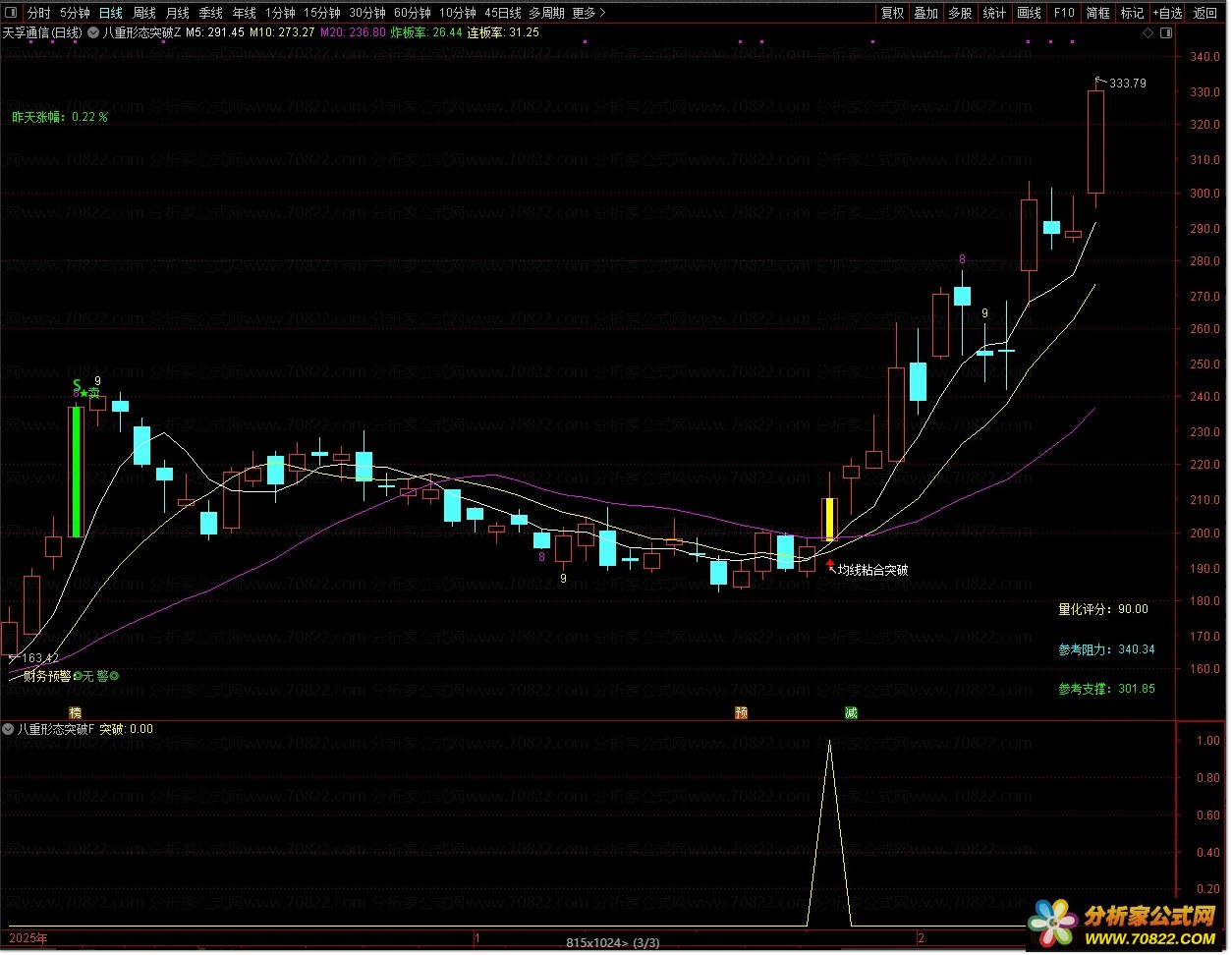
Task: Click the 预 event marker icon
Action: coord(741,712)
